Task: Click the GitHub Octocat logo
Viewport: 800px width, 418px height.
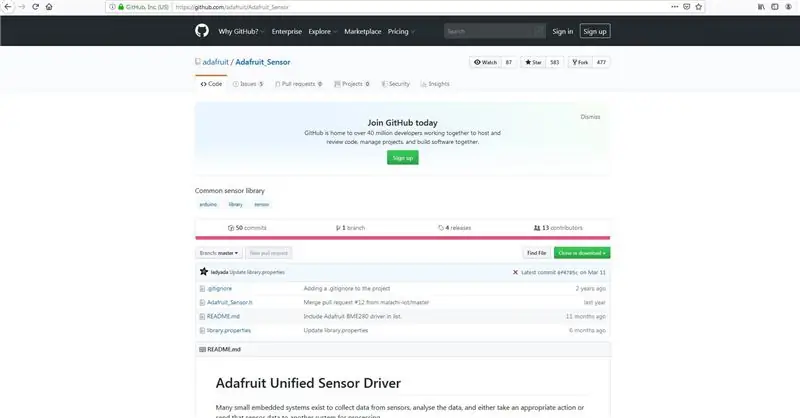Action: 202,31
